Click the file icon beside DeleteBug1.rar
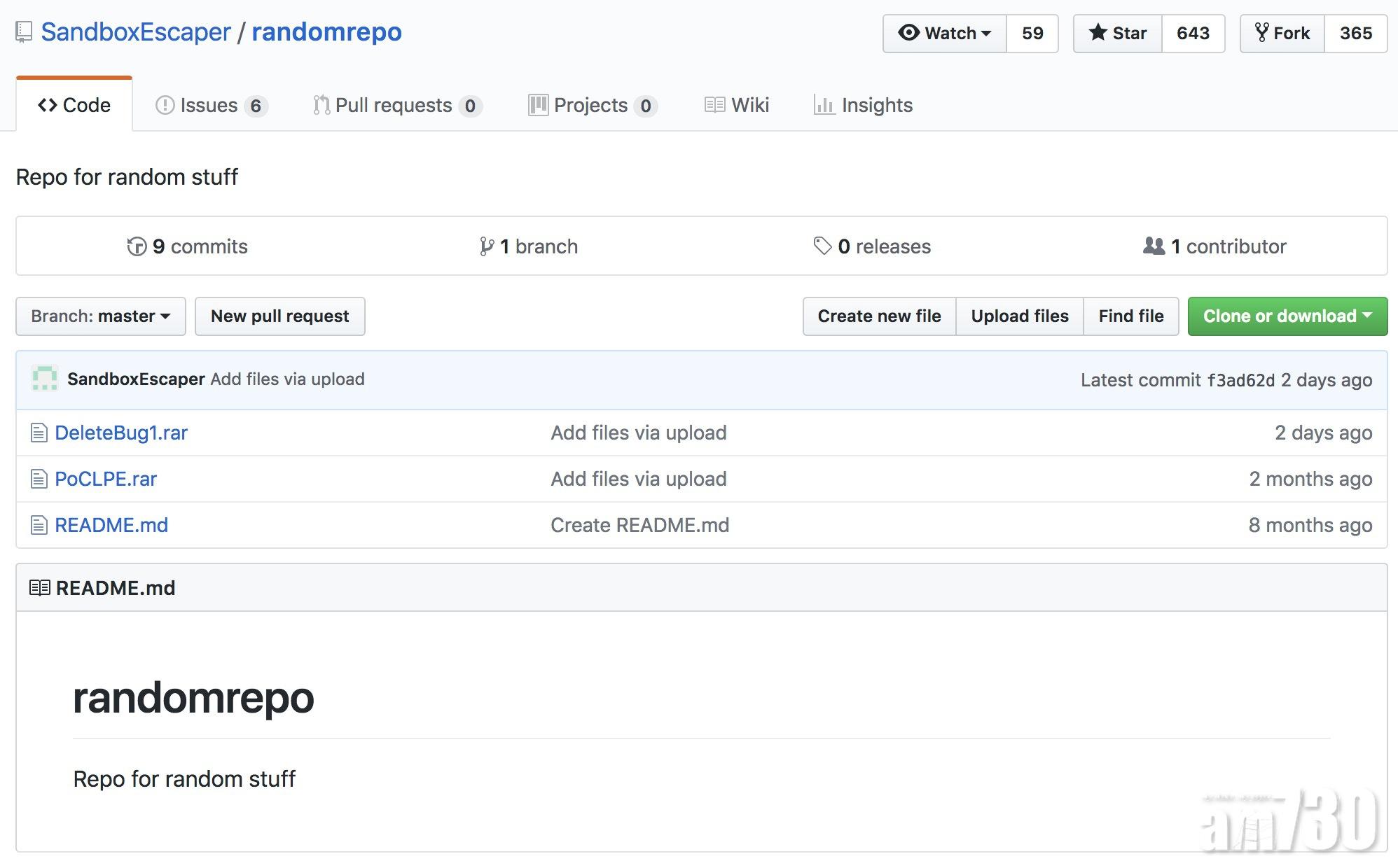This screenshot has height=868, width=1398. tap(39, 433)
